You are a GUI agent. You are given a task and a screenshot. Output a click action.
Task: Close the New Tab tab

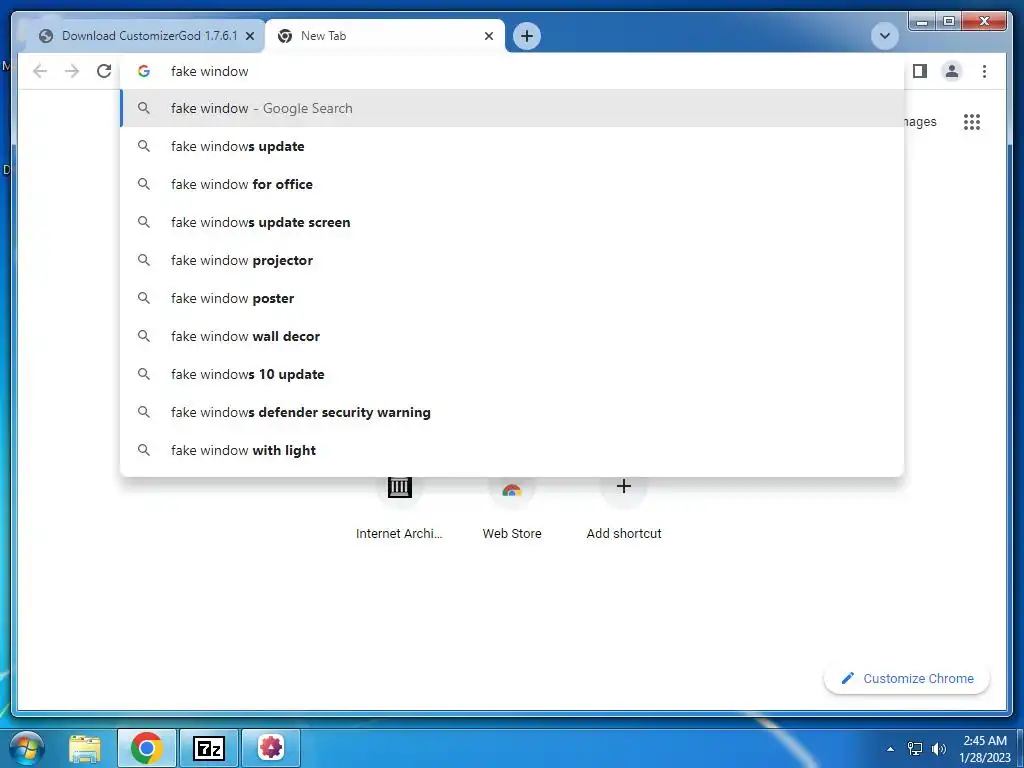click(x=488, y=36)
